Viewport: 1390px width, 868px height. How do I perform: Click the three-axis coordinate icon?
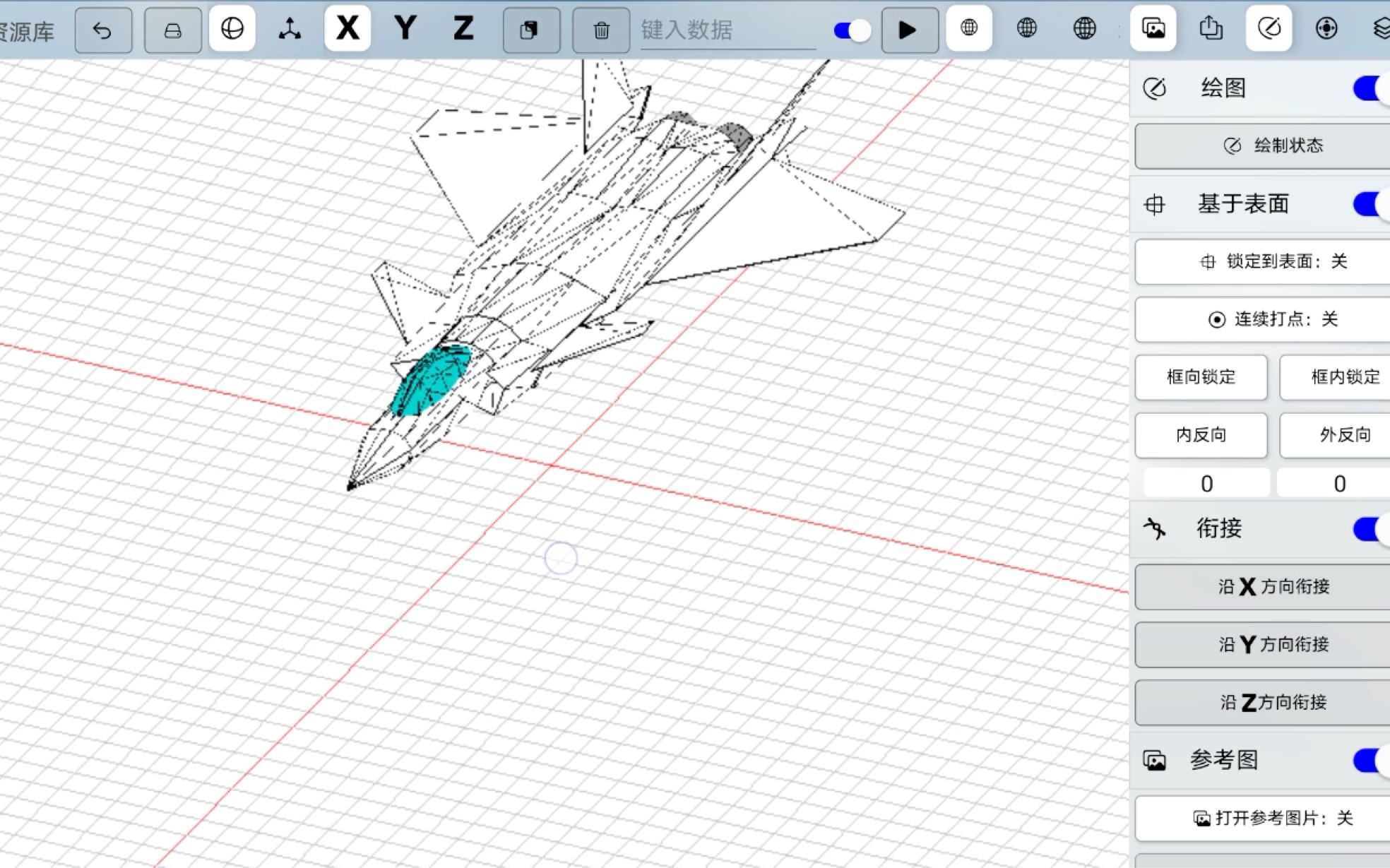pos(290,29)
